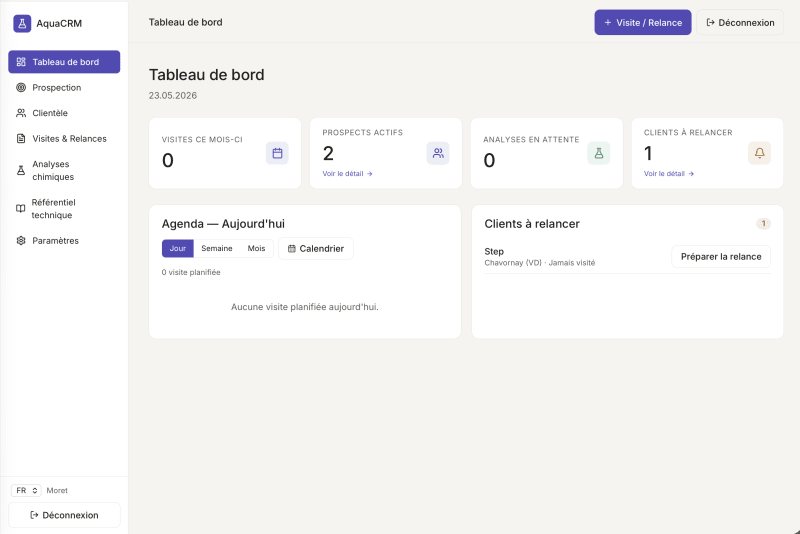Click the Paramètres gear icon
The height and width of the screenshot is (534, 800).
point(21,241)
